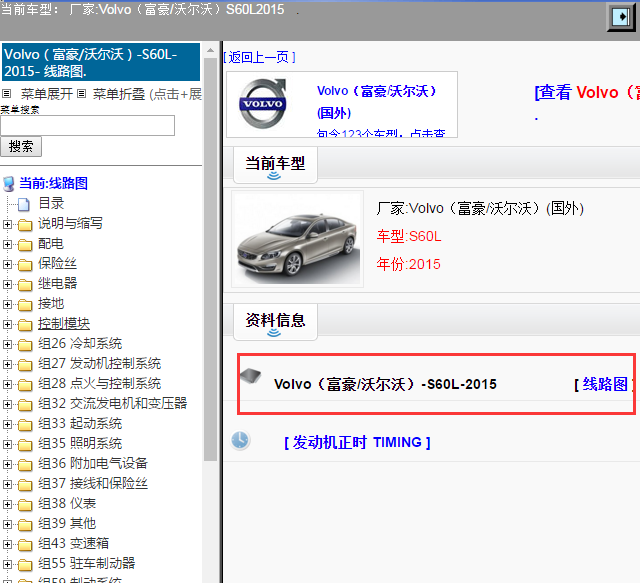Click the folder icon for 组32 交流发电机和变压器

coord(25,405)
